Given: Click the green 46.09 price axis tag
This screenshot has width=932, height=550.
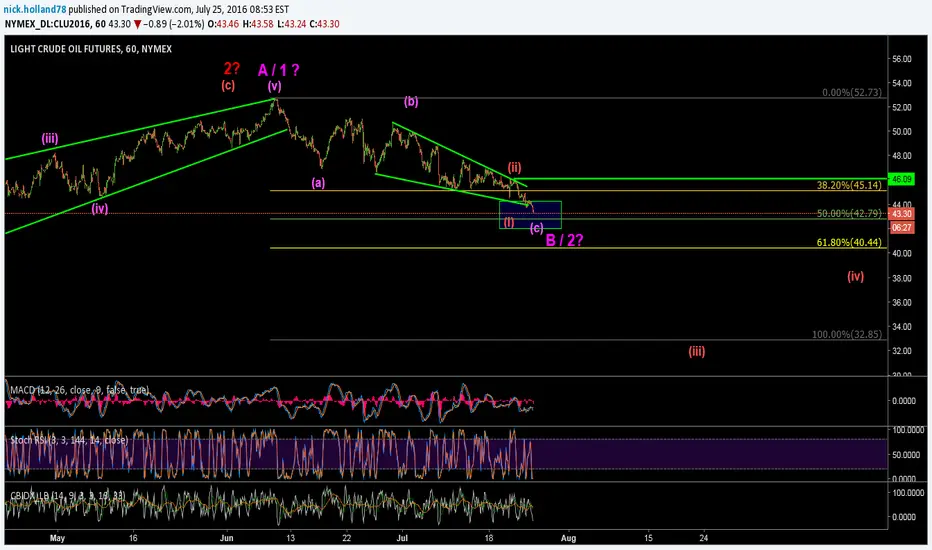Looking at the screenshot, I should pos(901,179).
